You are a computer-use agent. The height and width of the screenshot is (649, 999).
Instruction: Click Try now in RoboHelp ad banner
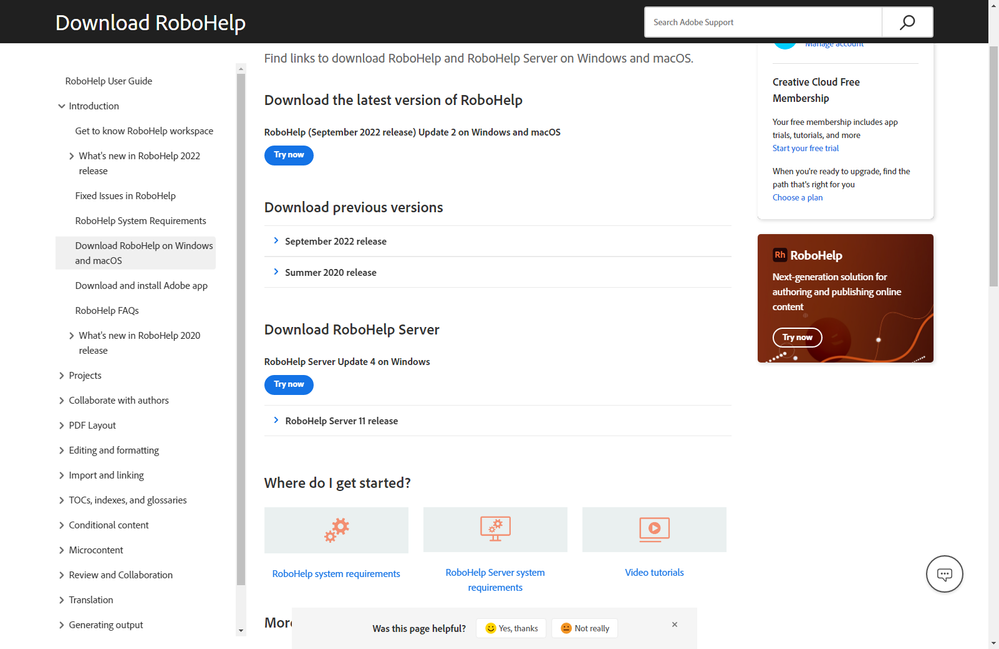coord(797,337)
